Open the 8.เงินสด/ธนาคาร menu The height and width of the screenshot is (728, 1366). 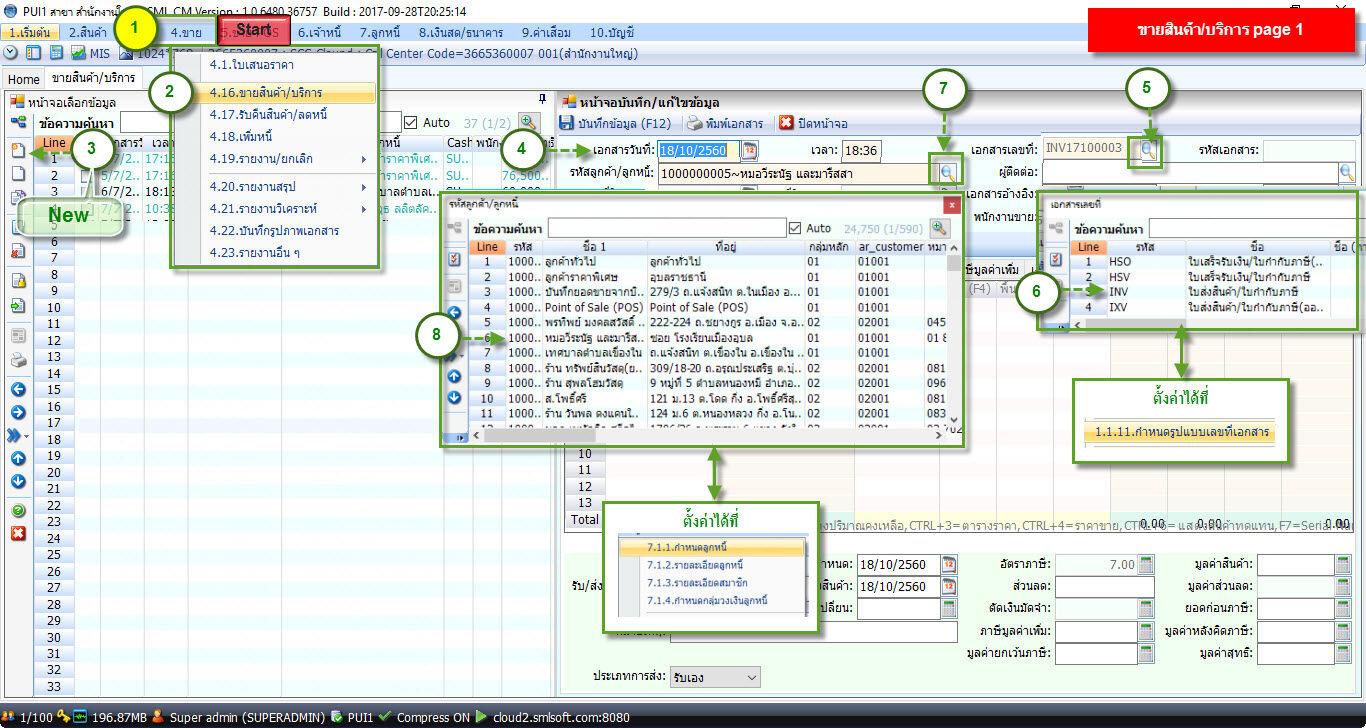point(461,33)
